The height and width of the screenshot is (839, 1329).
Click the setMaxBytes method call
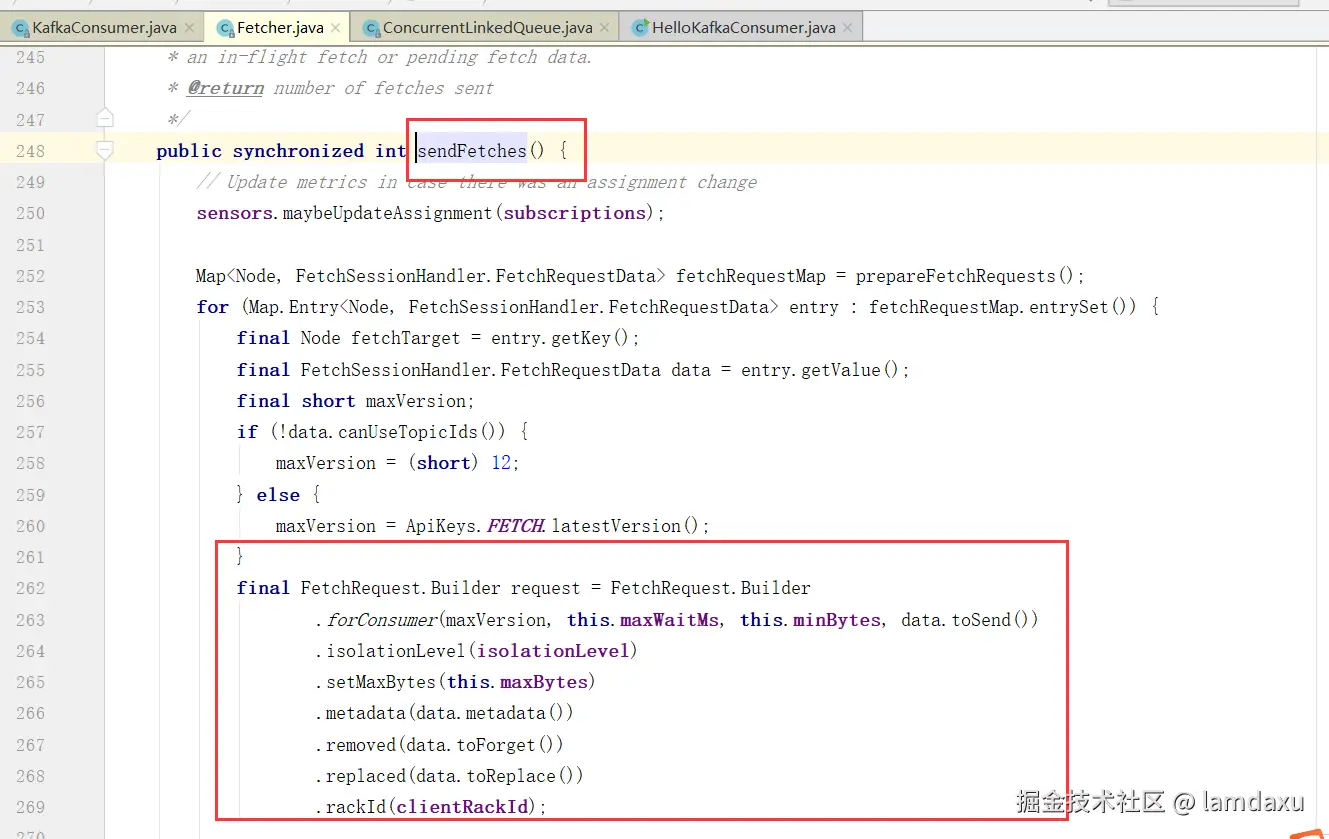point(382,682)
